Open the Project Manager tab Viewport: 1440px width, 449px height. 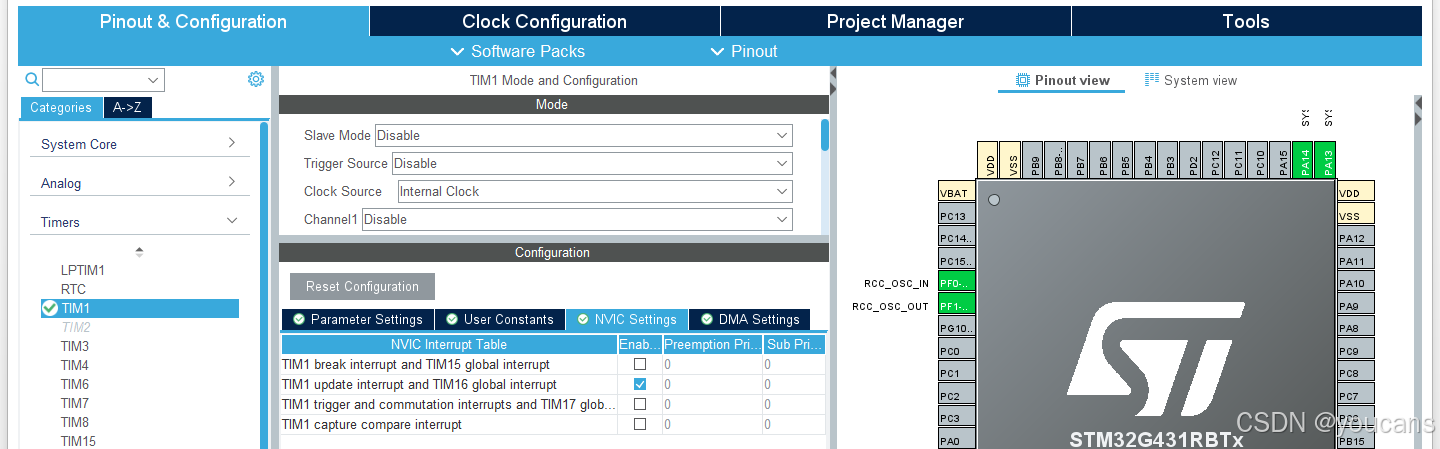[x=895, y=21]
